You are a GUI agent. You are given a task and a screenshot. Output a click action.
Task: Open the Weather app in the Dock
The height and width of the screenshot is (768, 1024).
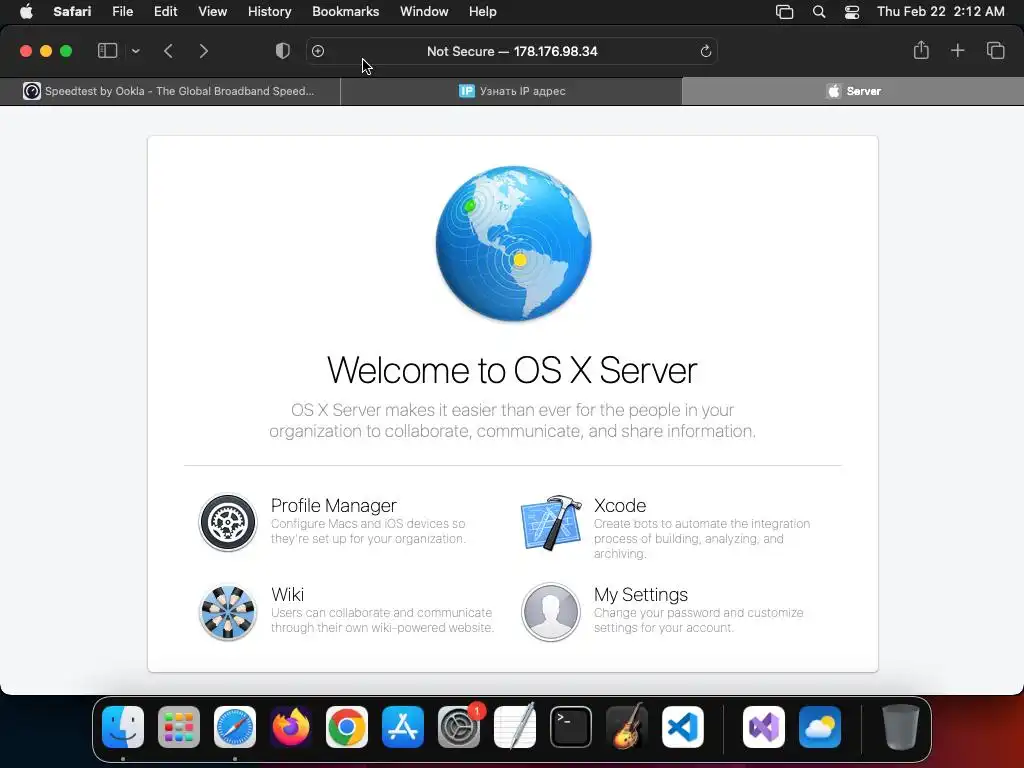(x=820, y=727)
